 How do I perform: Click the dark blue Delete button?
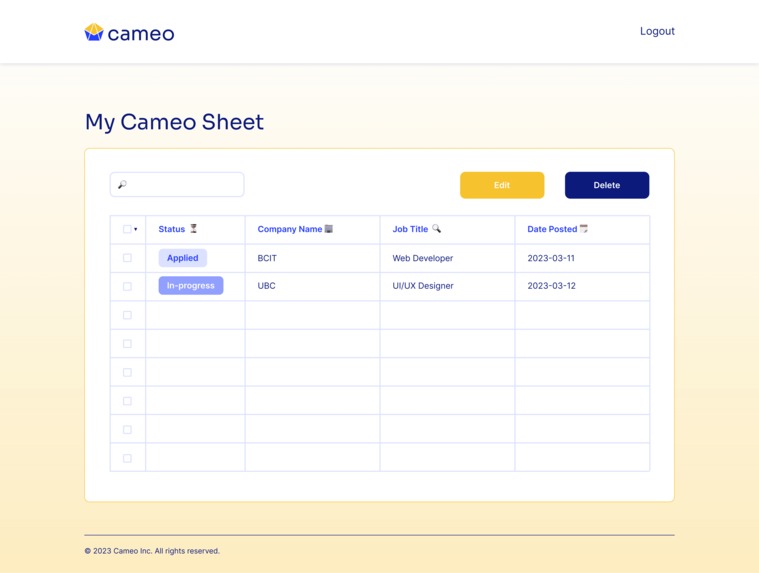pyautogui.click(x=607, y=185)
